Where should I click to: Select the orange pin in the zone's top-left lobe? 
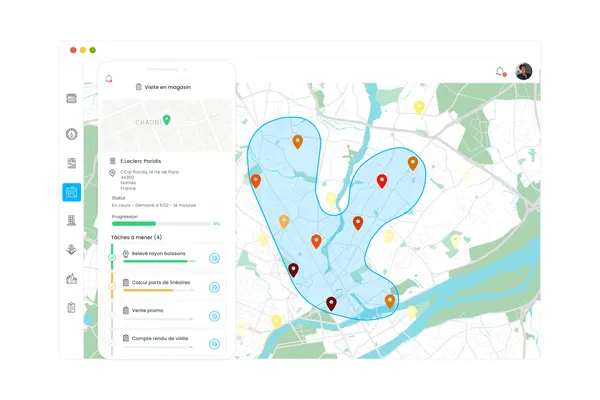[298, 142]
